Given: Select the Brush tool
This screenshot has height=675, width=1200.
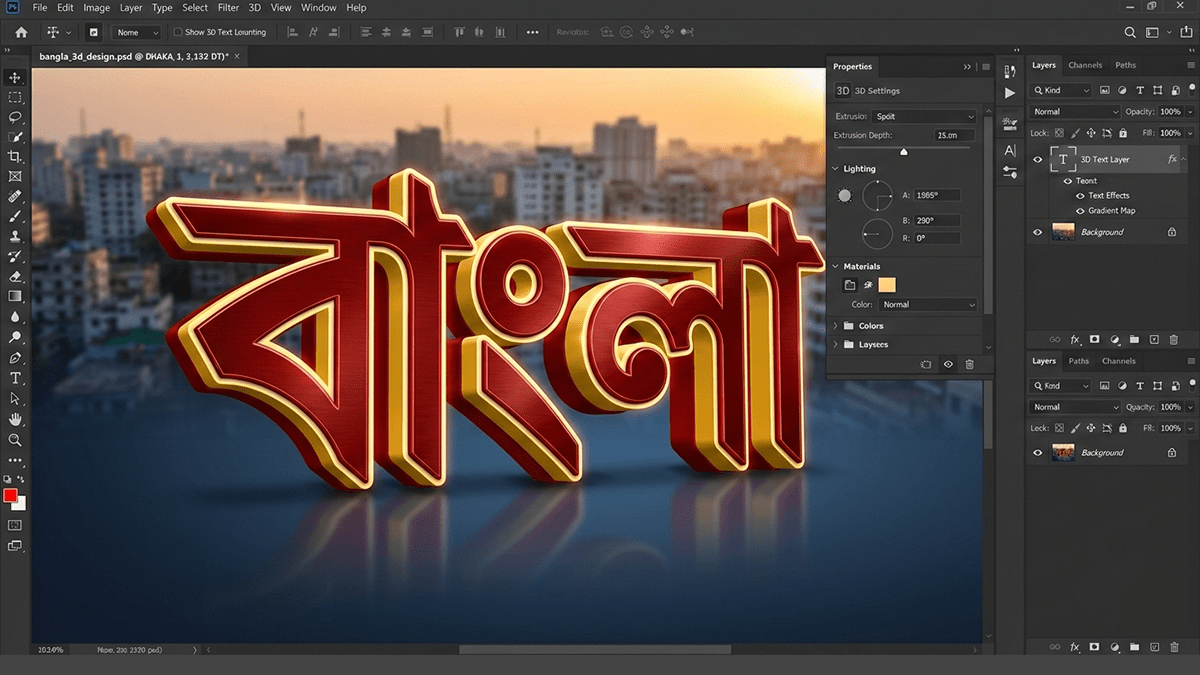Looking at the screenshot, I should (15, 216).
